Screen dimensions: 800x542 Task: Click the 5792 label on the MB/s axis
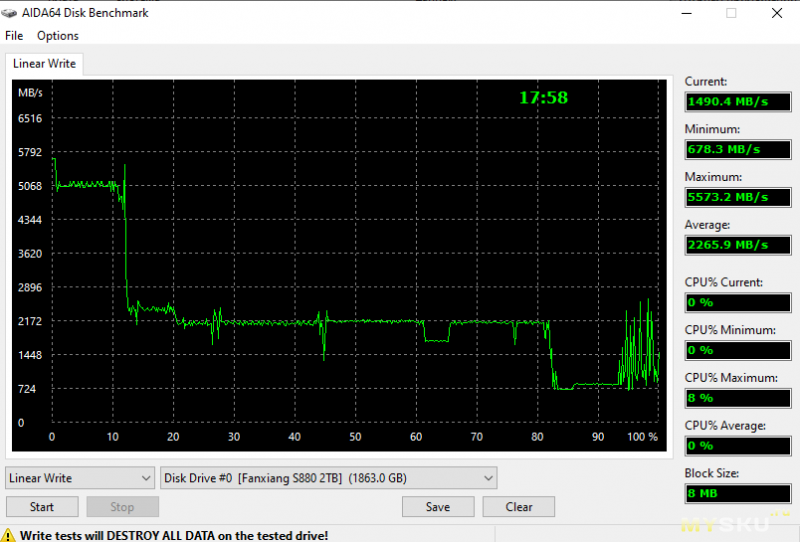pos(30,152)
